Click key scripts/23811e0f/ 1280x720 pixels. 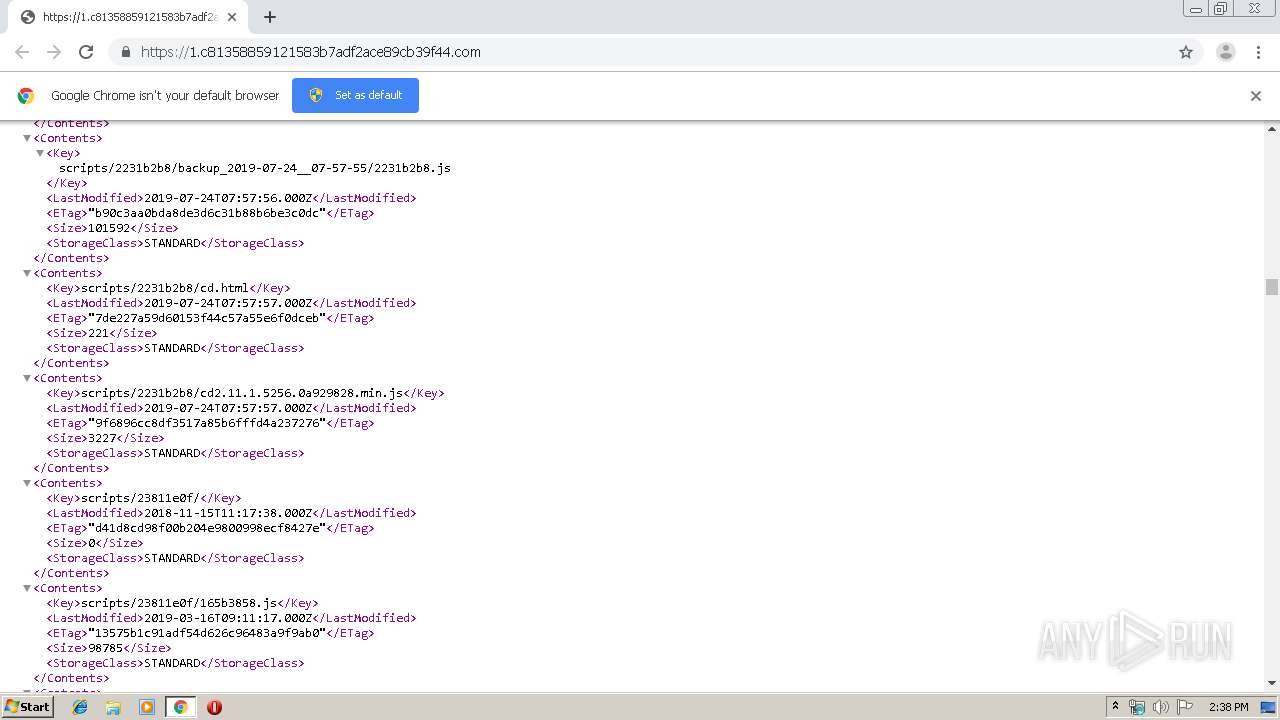pos(141,498)
